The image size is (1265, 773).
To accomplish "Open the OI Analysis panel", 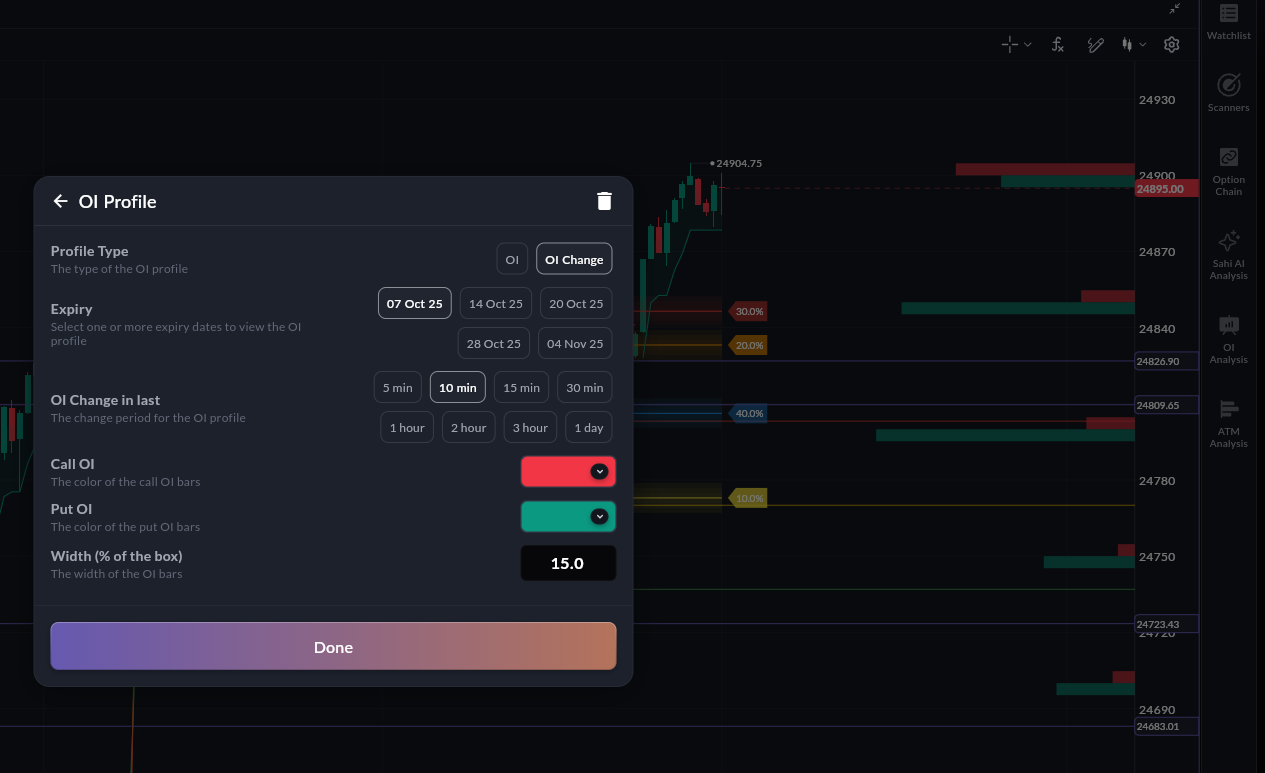I will tap(1228, 338).
